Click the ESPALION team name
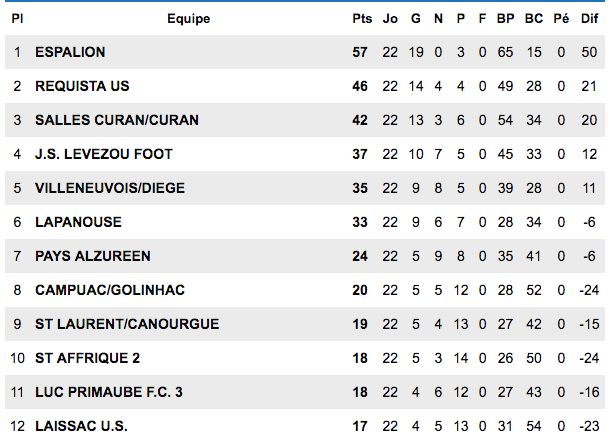 (70, 52)
